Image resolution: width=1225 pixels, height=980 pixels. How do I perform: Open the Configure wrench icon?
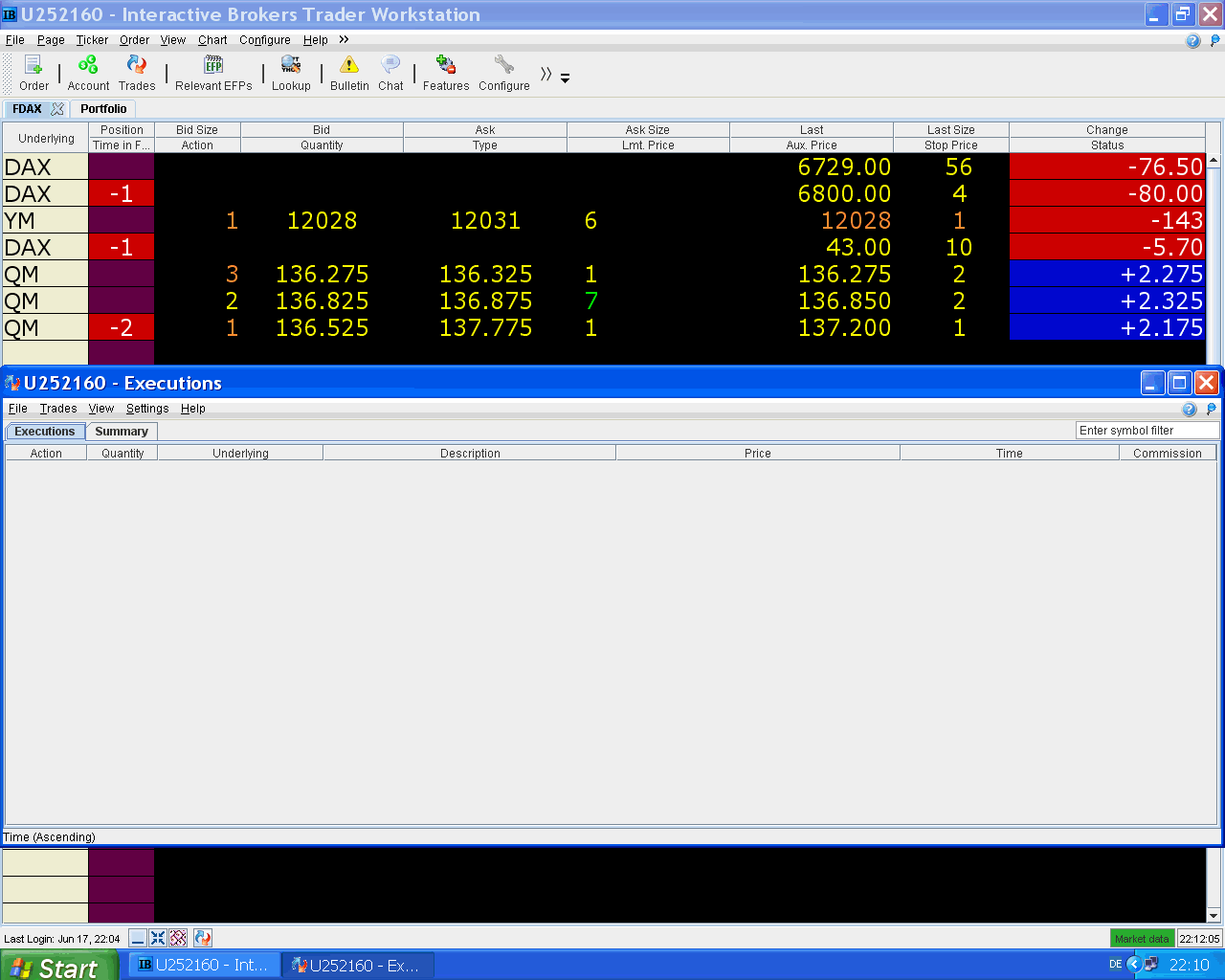504,73
